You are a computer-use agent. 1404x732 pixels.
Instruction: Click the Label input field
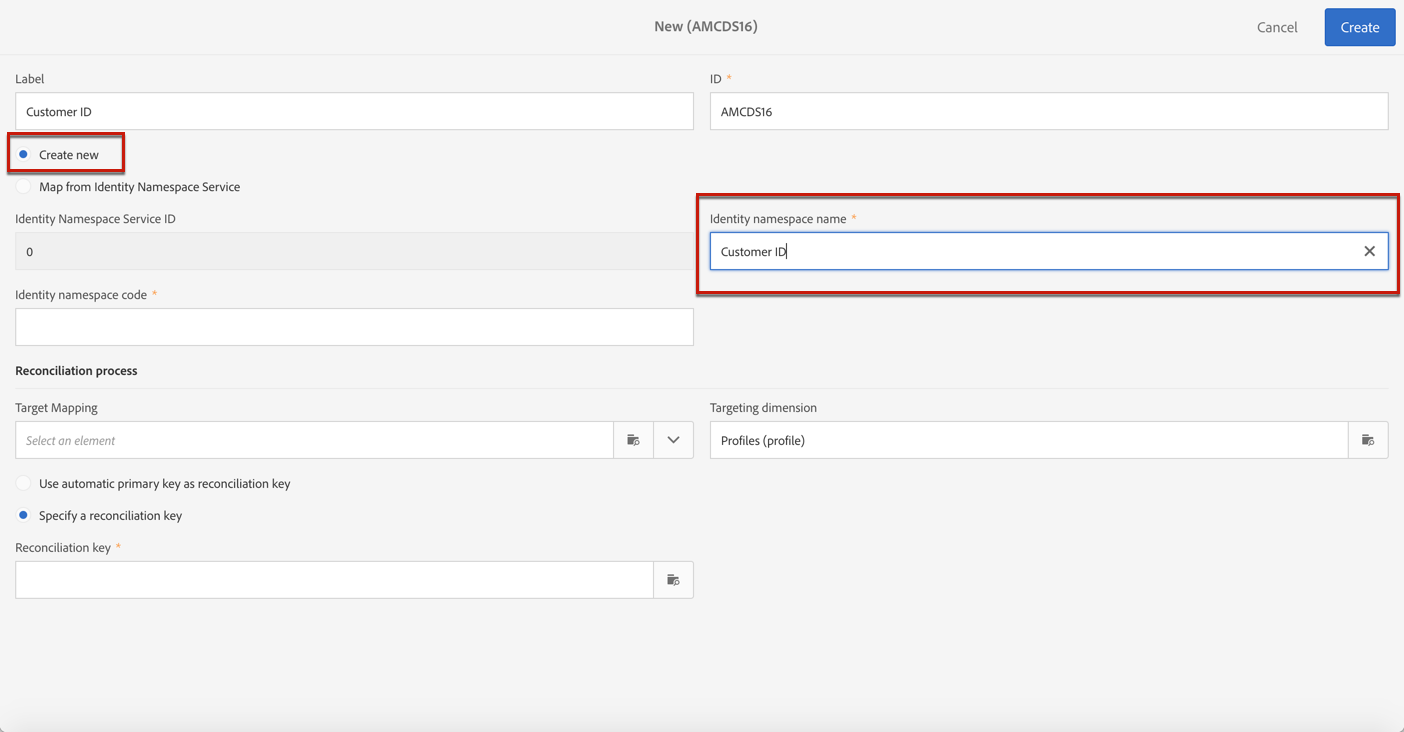(x=354, y=112)
